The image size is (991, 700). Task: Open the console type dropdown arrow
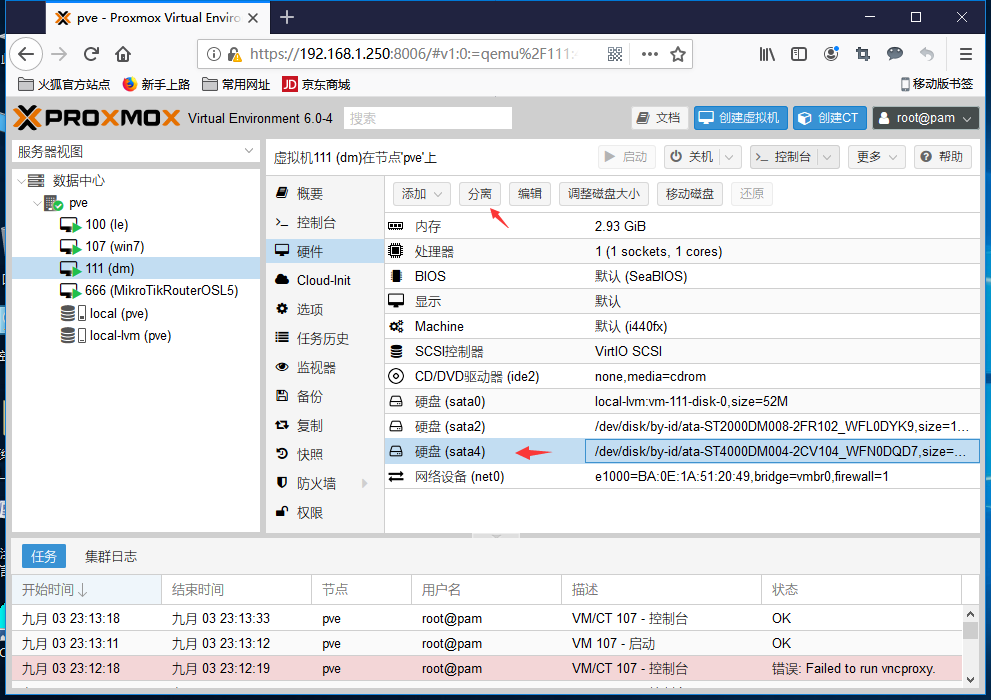(x=828, y=157)
